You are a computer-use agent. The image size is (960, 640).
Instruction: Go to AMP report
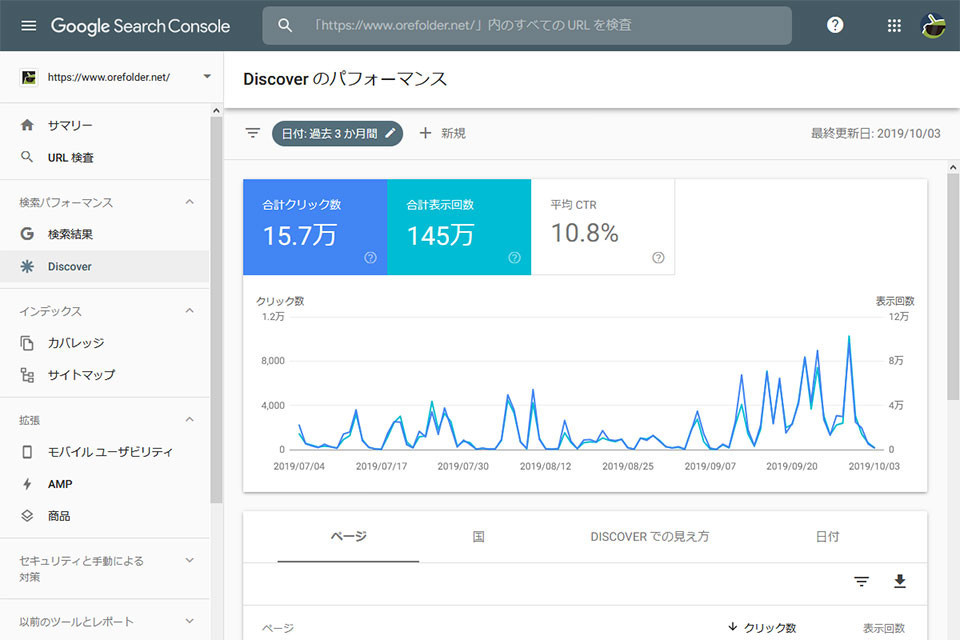(x=105, y=484)
